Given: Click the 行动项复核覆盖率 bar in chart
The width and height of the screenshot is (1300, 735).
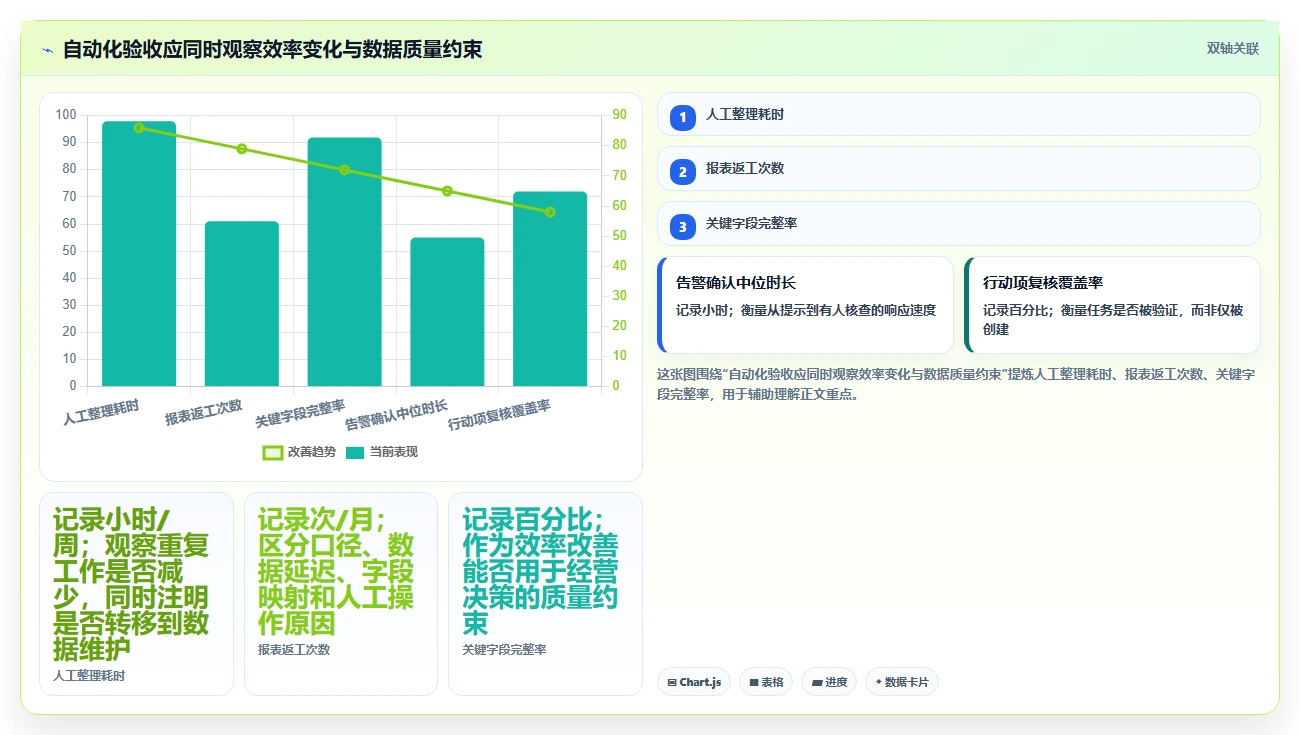Looking at the screenshot, I should pos(550,289).
